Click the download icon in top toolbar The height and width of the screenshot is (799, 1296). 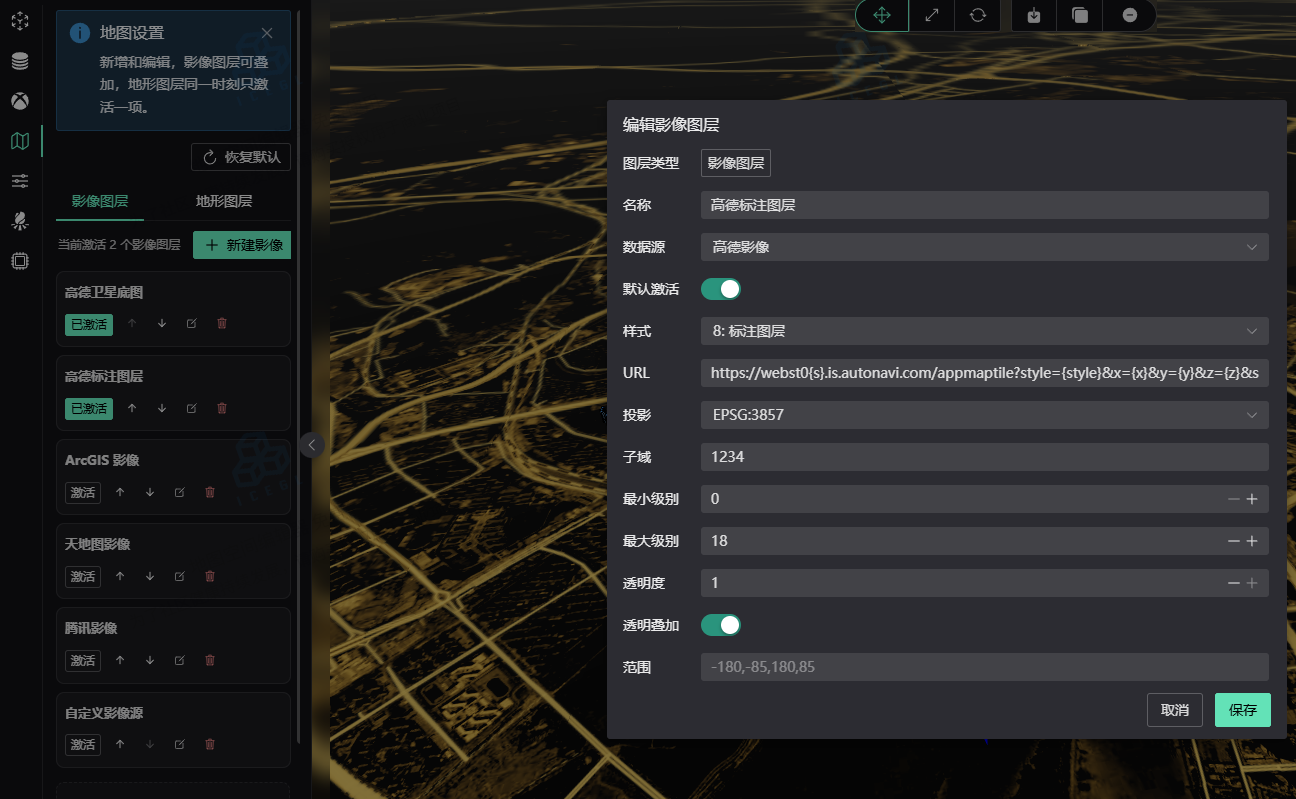click(1033, 15)
